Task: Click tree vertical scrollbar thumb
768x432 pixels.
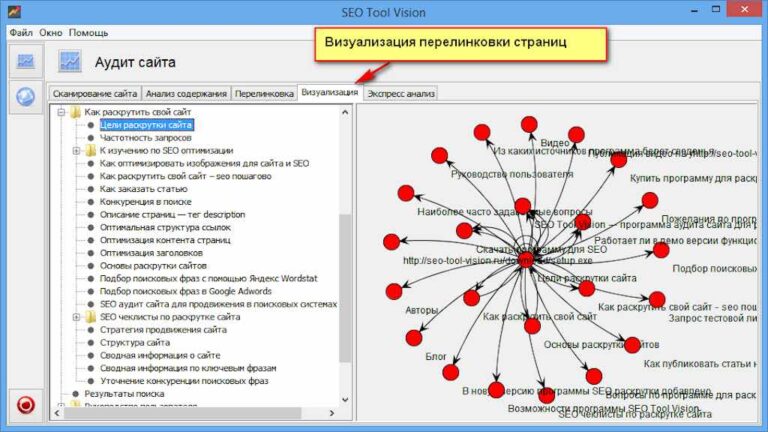Action: coord(345,288)
